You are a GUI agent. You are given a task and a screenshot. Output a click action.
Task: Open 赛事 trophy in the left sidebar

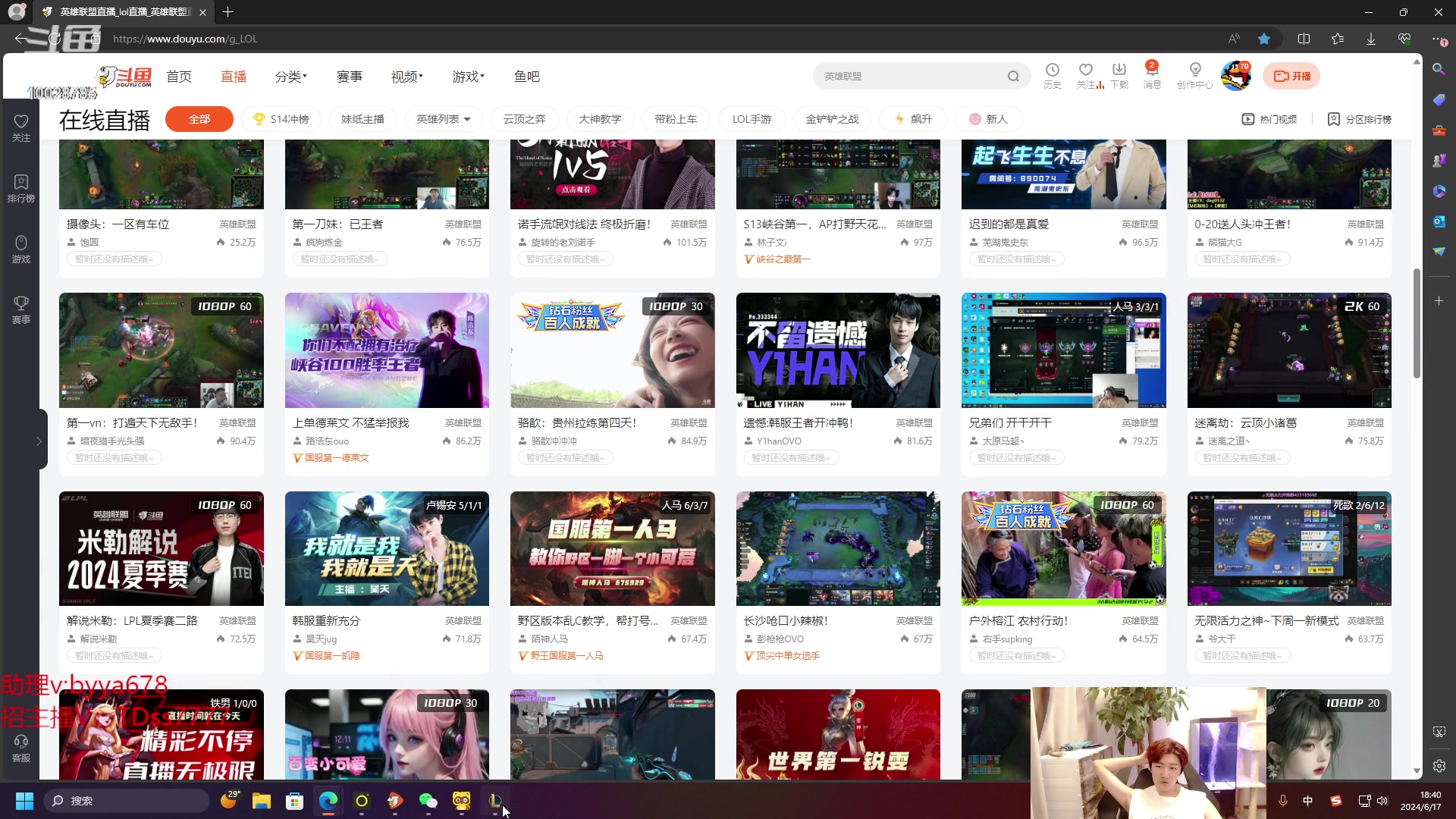pyautogui.click(x=21, y=310)
